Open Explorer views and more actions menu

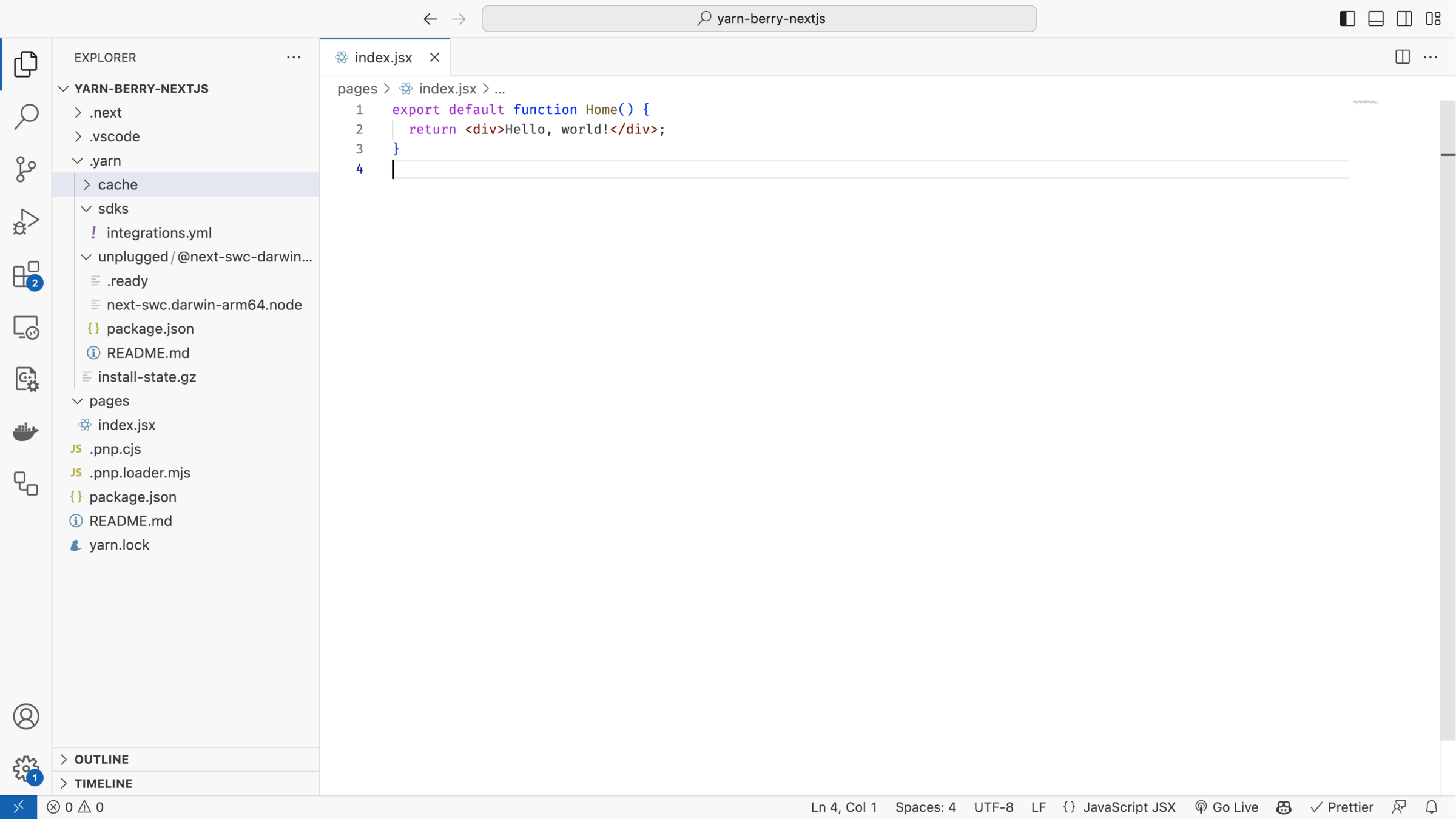coord(294,58)
